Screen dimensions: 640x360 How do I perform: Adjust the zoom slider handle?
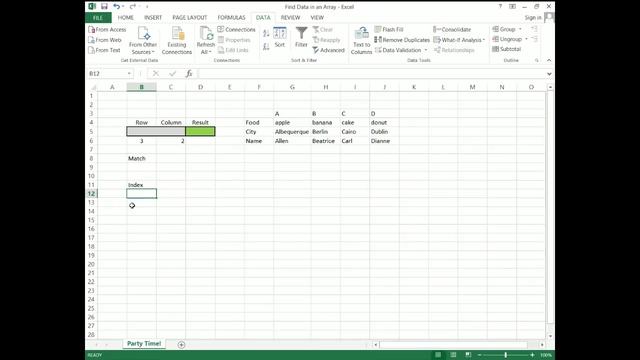(x=505, y=355)
